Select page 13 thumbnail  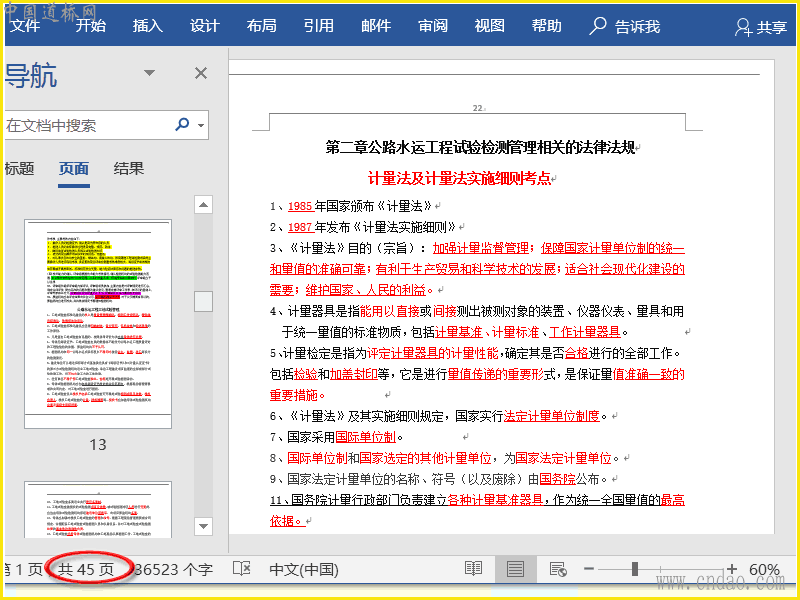point(98,325)
